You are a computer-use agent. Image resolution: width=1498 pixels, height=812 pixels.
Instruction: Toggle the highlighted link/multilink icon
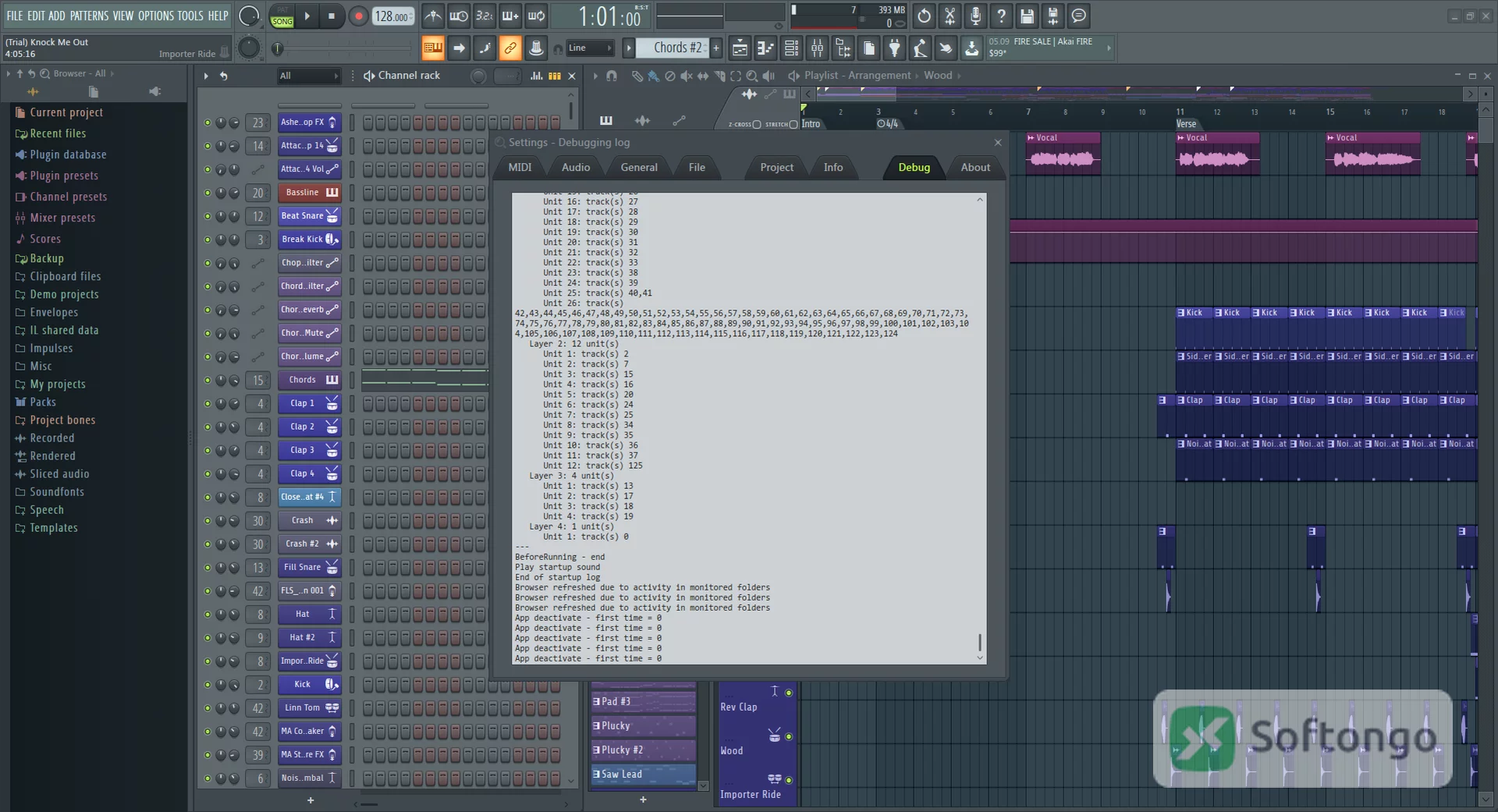(509, 48)
